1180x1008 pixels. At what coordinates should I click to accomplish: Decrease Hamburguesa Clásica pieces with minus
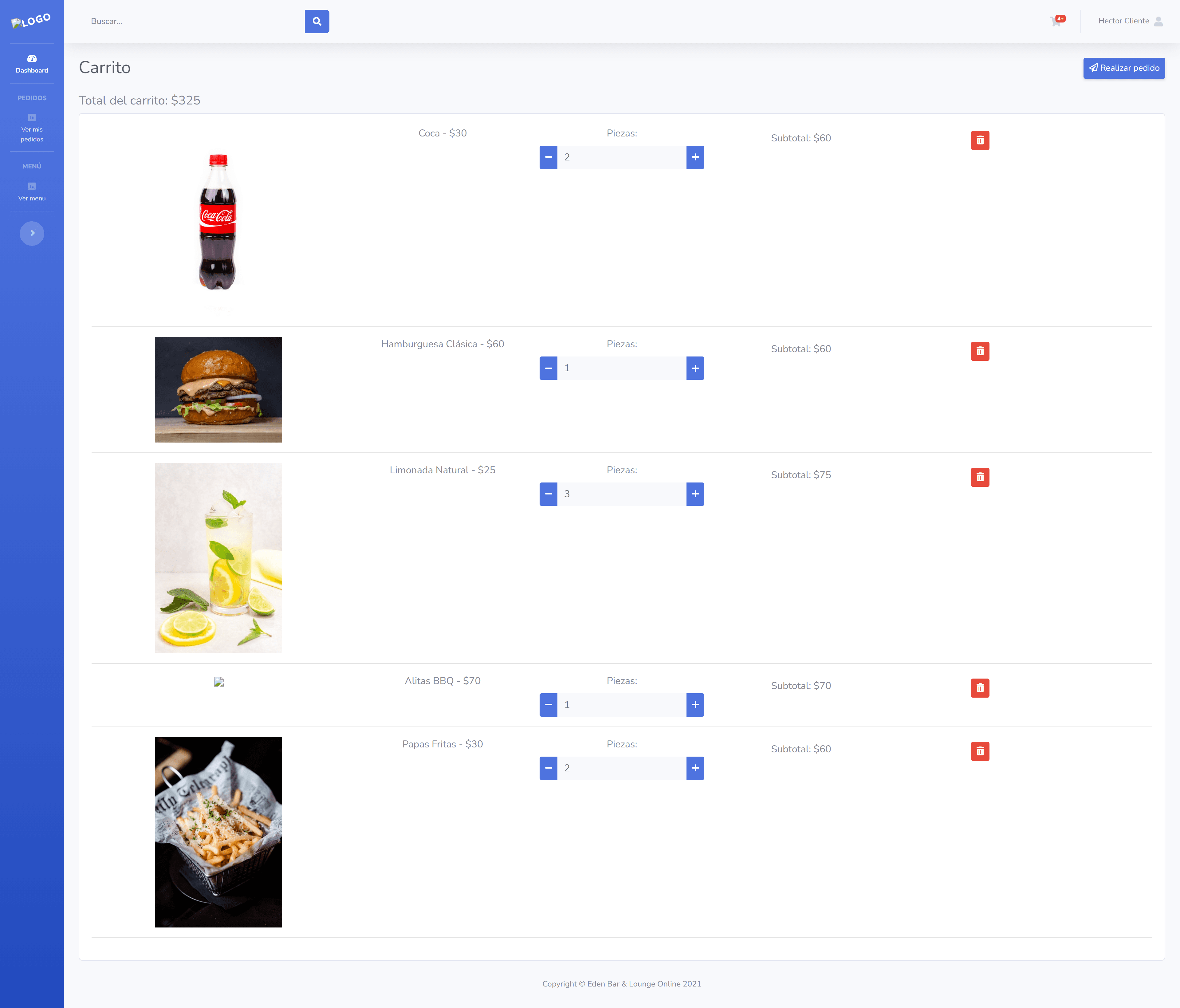click(x=549, y=368)
